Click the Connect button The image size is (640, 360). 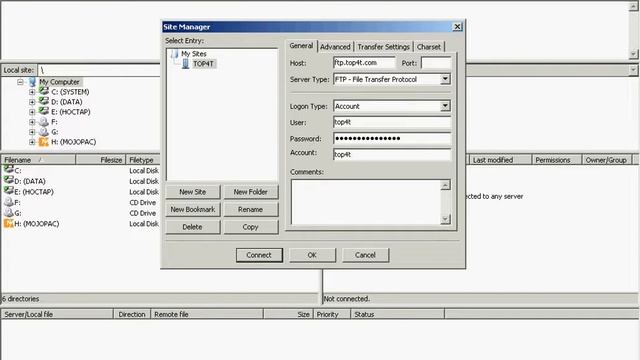click(259, 255)
